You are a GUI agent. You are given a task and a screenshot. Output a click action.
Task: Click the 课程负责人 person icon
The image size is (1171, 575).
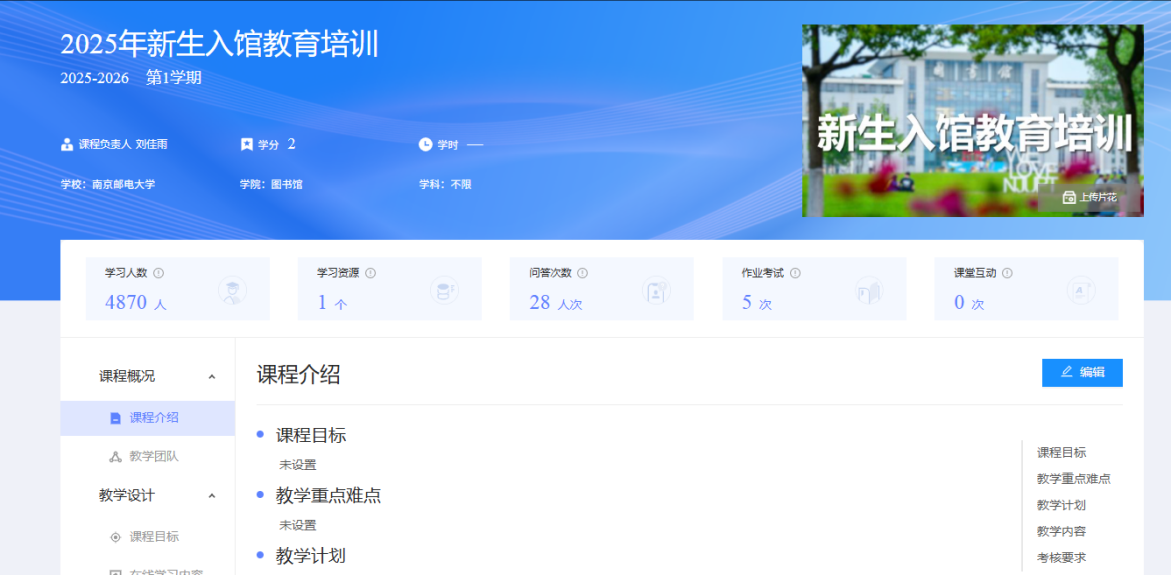coord(67,145)
